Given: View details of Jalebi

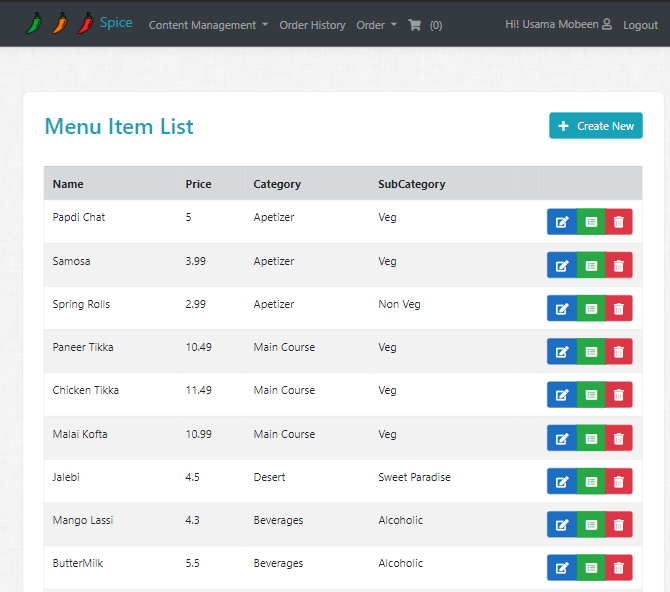Looking at the screenshot, I should pos(591,482).
